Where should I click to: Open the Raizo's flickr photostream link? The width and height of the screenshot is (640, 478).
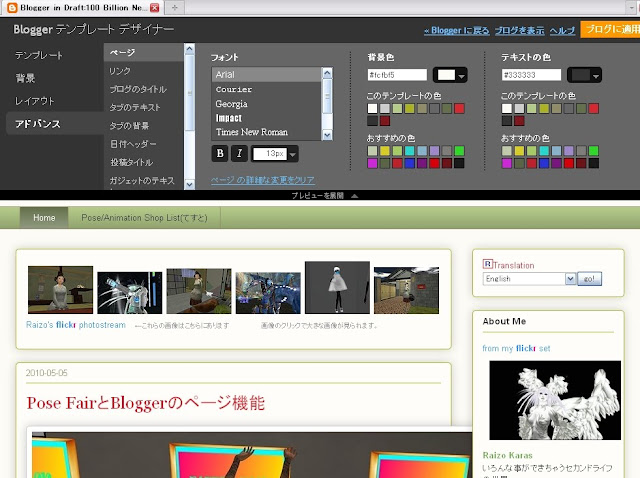(76, 325)
